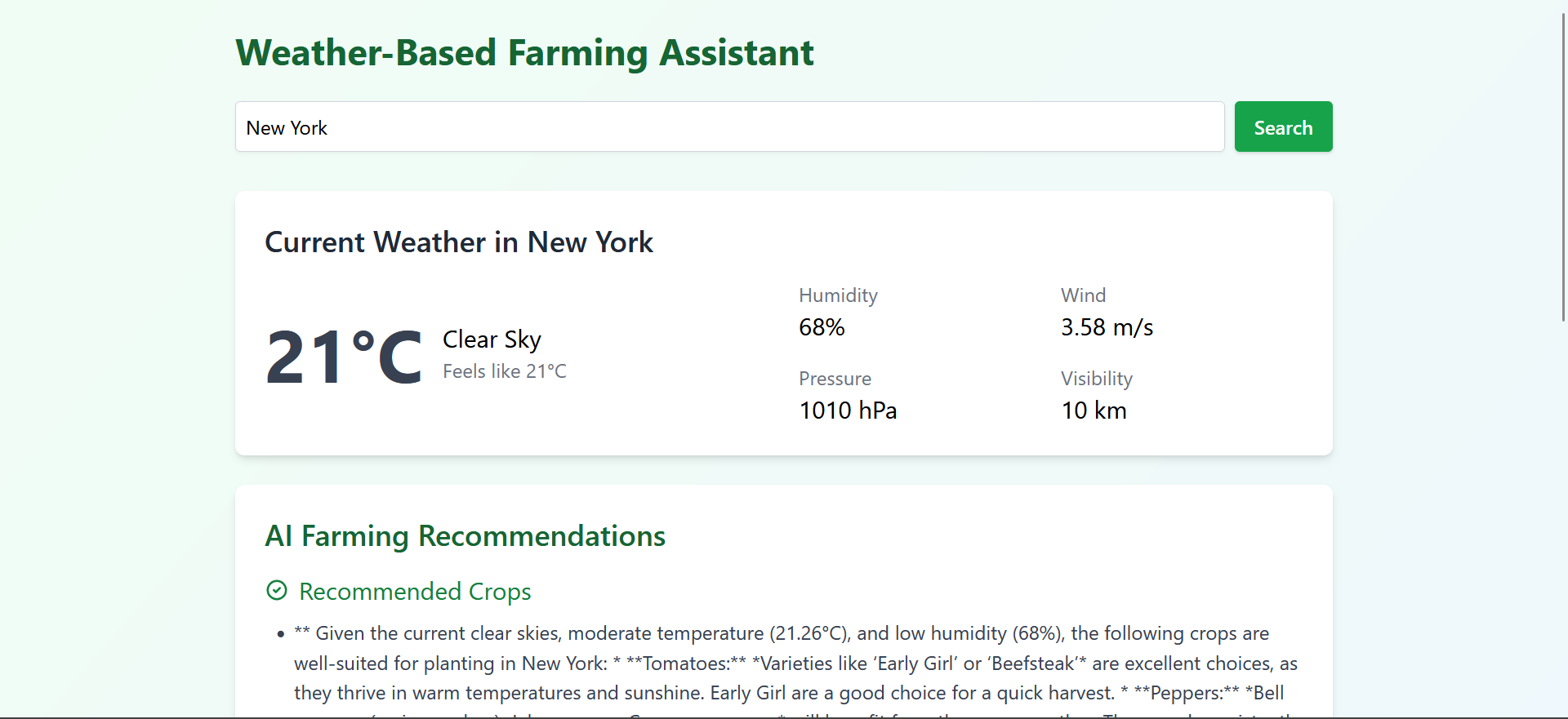Click the AI Farming Recommendations heading
1568x719 pixels.
pos(465,536)
